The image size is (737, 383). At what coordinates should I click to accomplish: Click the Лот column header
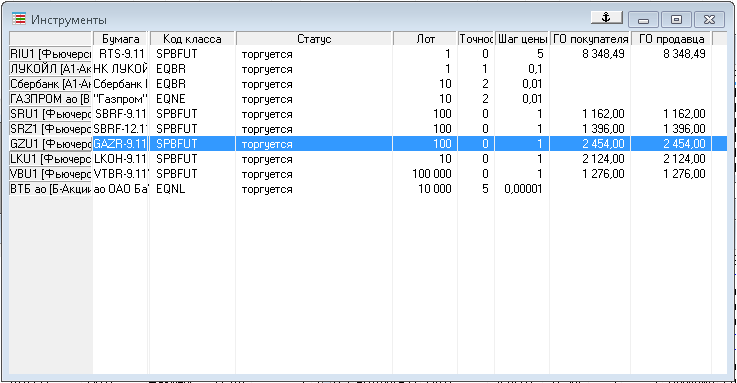(x=425, y=39)
